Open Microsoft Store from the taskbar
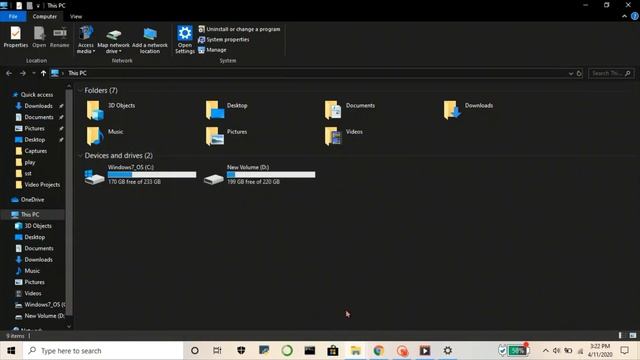The height and width of the screenshot is (360, 640). 333,351
